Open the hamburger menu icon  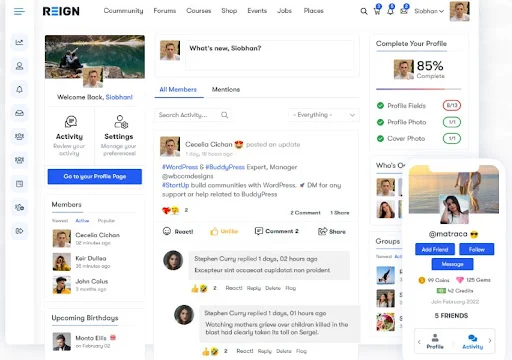(19, 12)
